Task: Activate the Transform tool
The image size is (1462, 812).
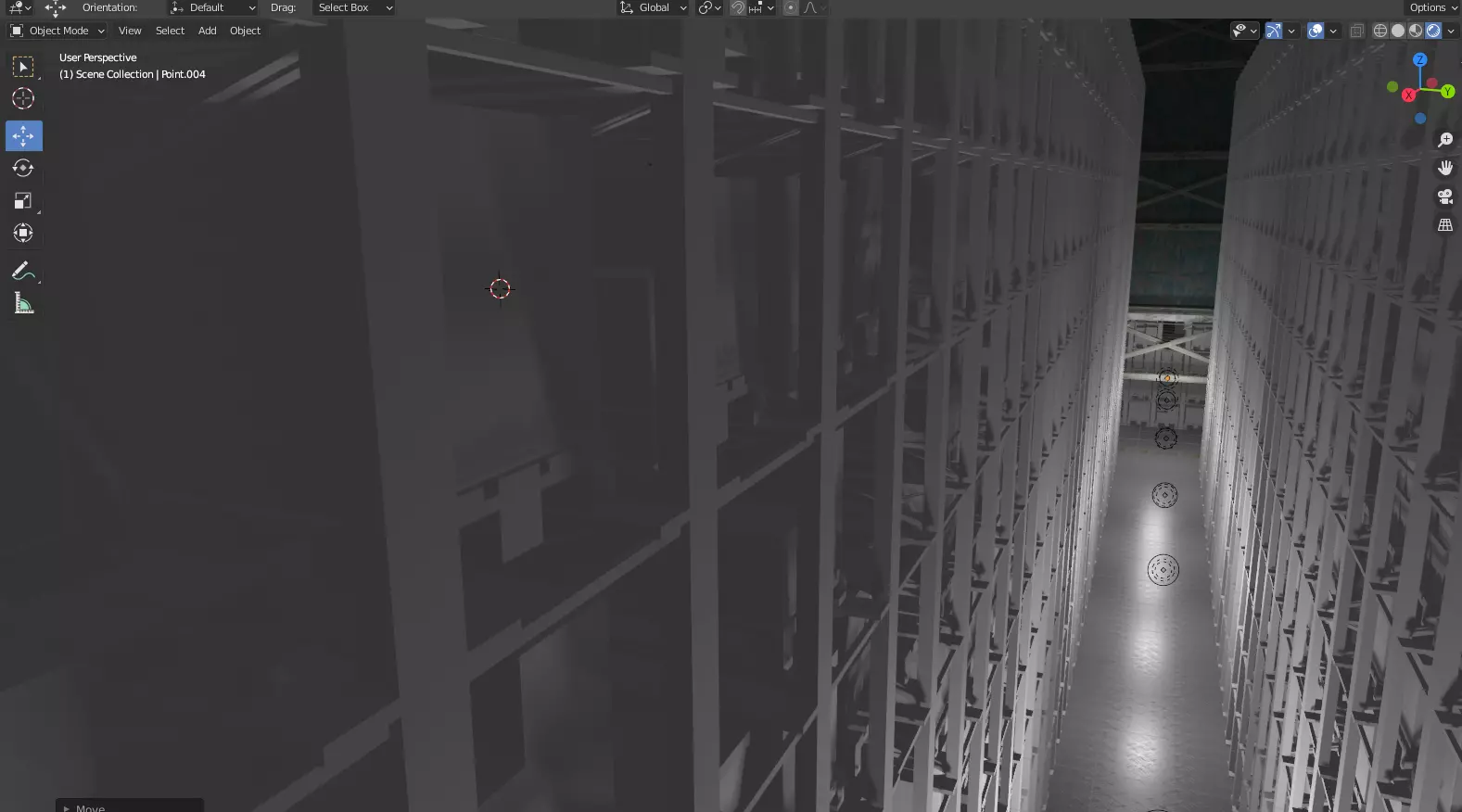Action: click(x=23, y=233)
